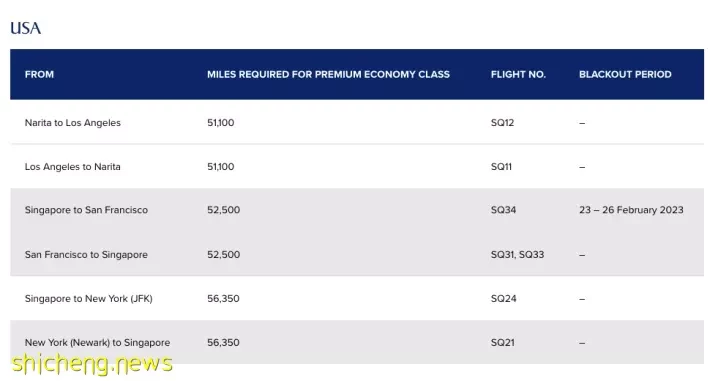Click flight number SQ24
Viewport: 710px width, 381px height.
click(504, 299)
